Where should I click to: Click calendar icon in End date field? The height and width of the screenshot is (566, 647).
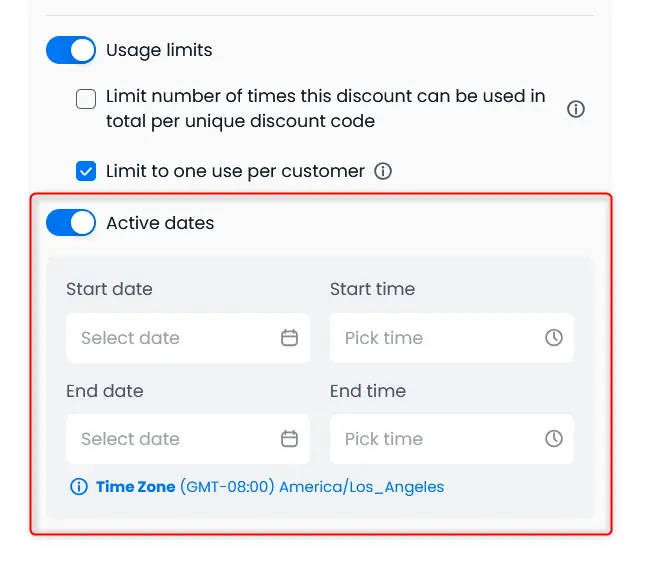[x=289, y=439]
